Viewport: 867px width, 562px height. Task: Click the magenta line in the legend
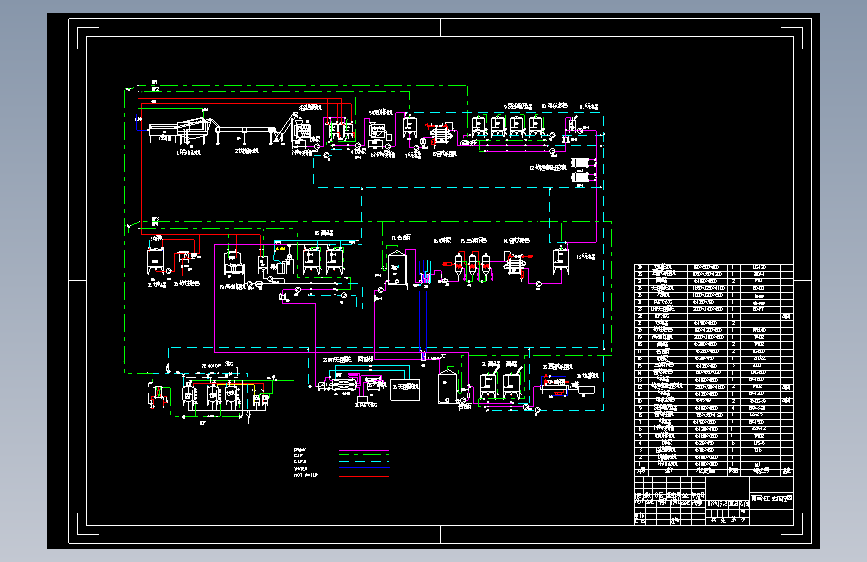click(364, 450)
